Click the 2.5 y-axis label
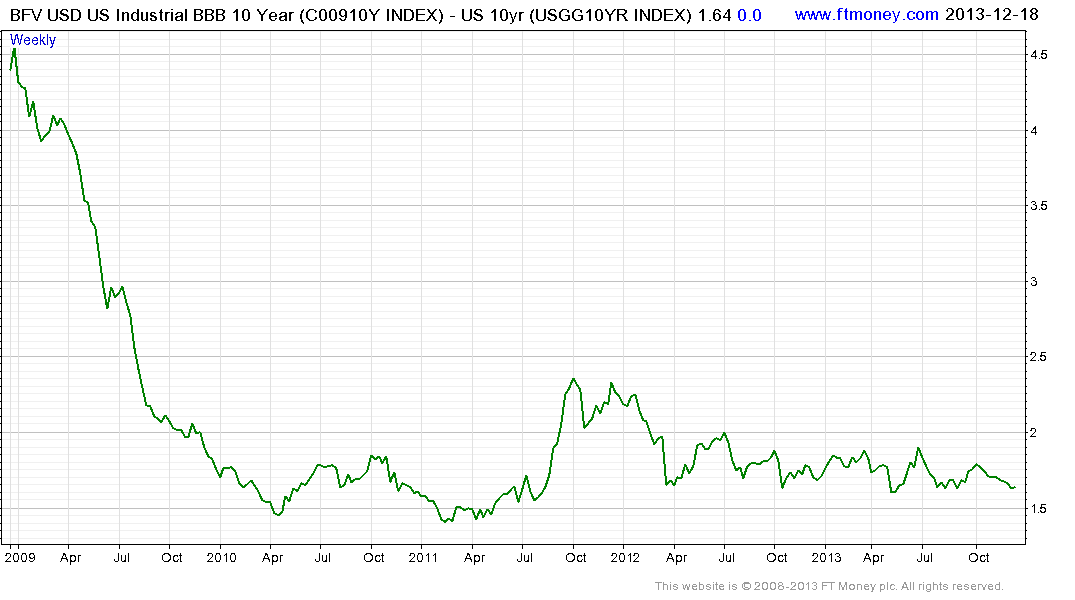 click(1039, 357)
